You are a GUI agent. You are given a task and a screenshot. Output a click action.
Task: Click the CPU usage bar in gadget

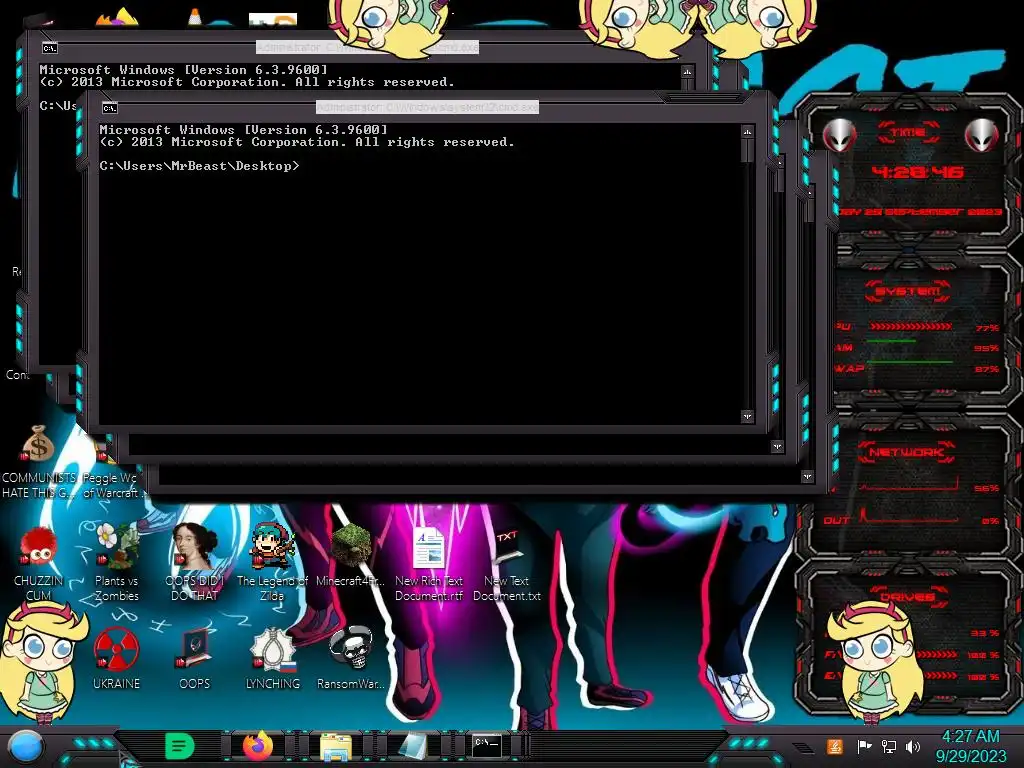(910, 326)
